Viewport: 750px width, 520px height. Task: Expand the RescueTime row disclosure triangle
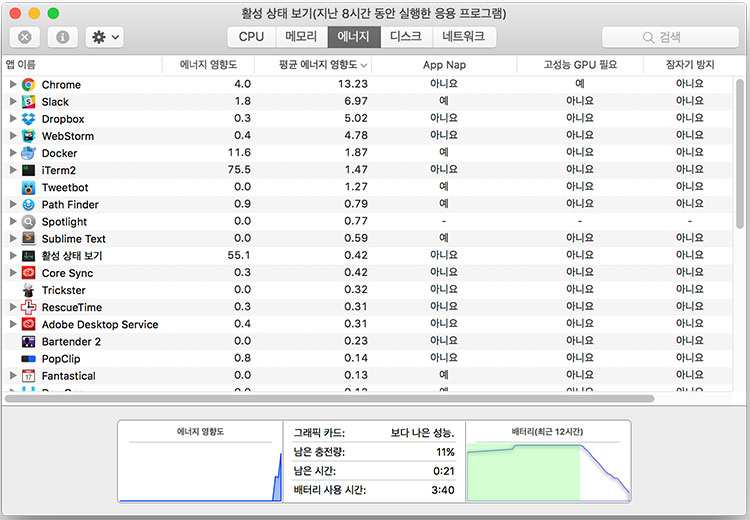[13, 307]
